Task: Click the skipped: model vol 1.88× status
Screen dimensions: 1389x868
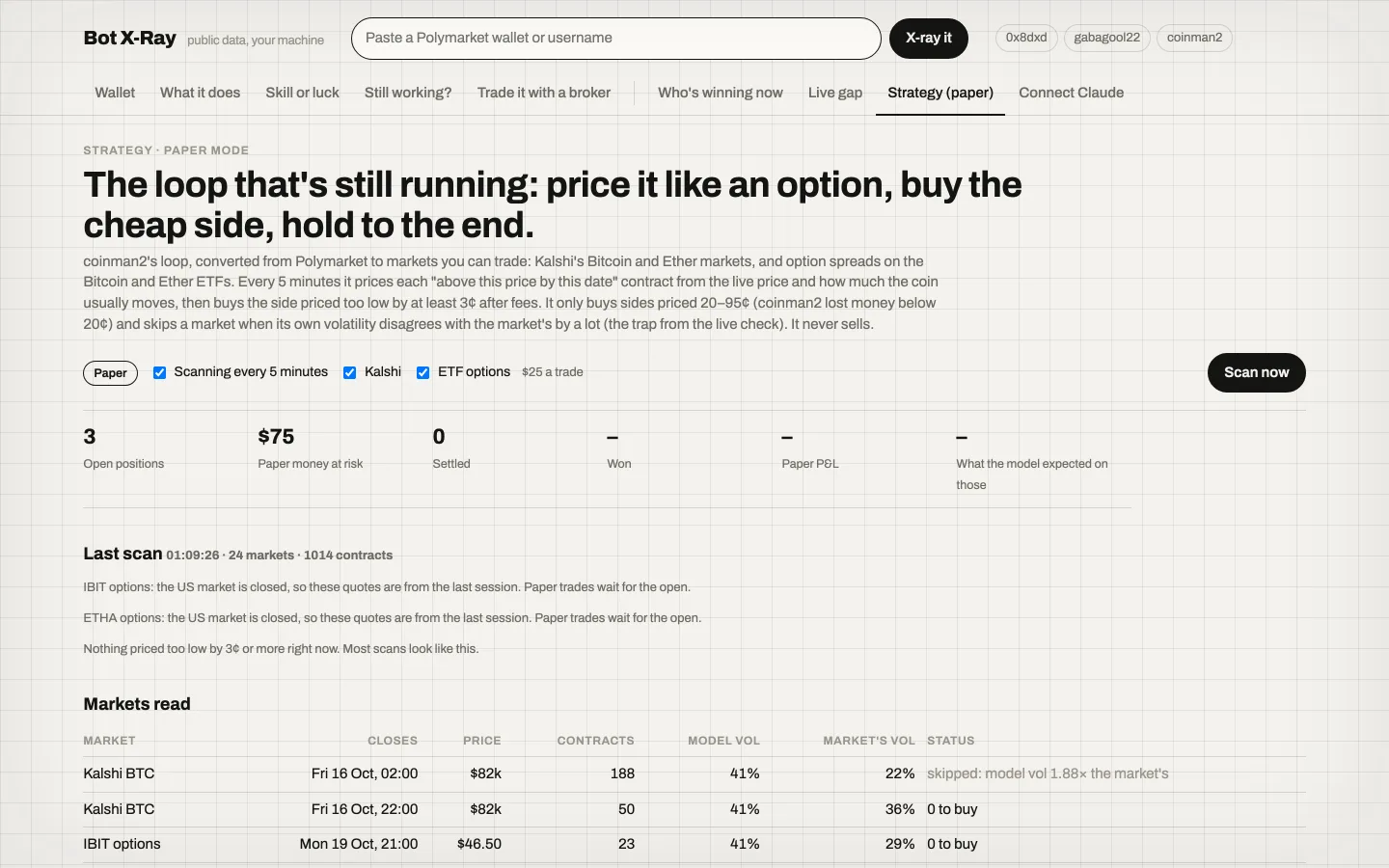Action: pyautogui.click(x=1048, y=773)
